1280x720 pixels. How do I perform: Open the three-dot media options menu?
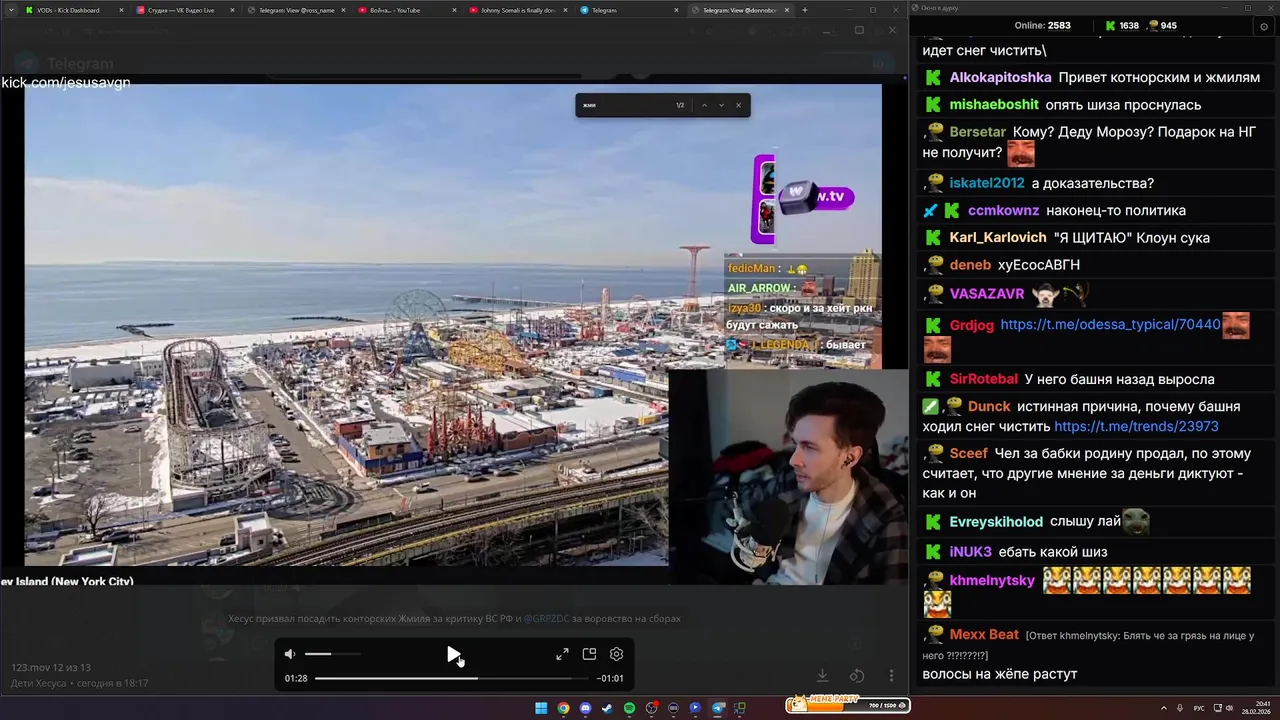click(891, 676)
